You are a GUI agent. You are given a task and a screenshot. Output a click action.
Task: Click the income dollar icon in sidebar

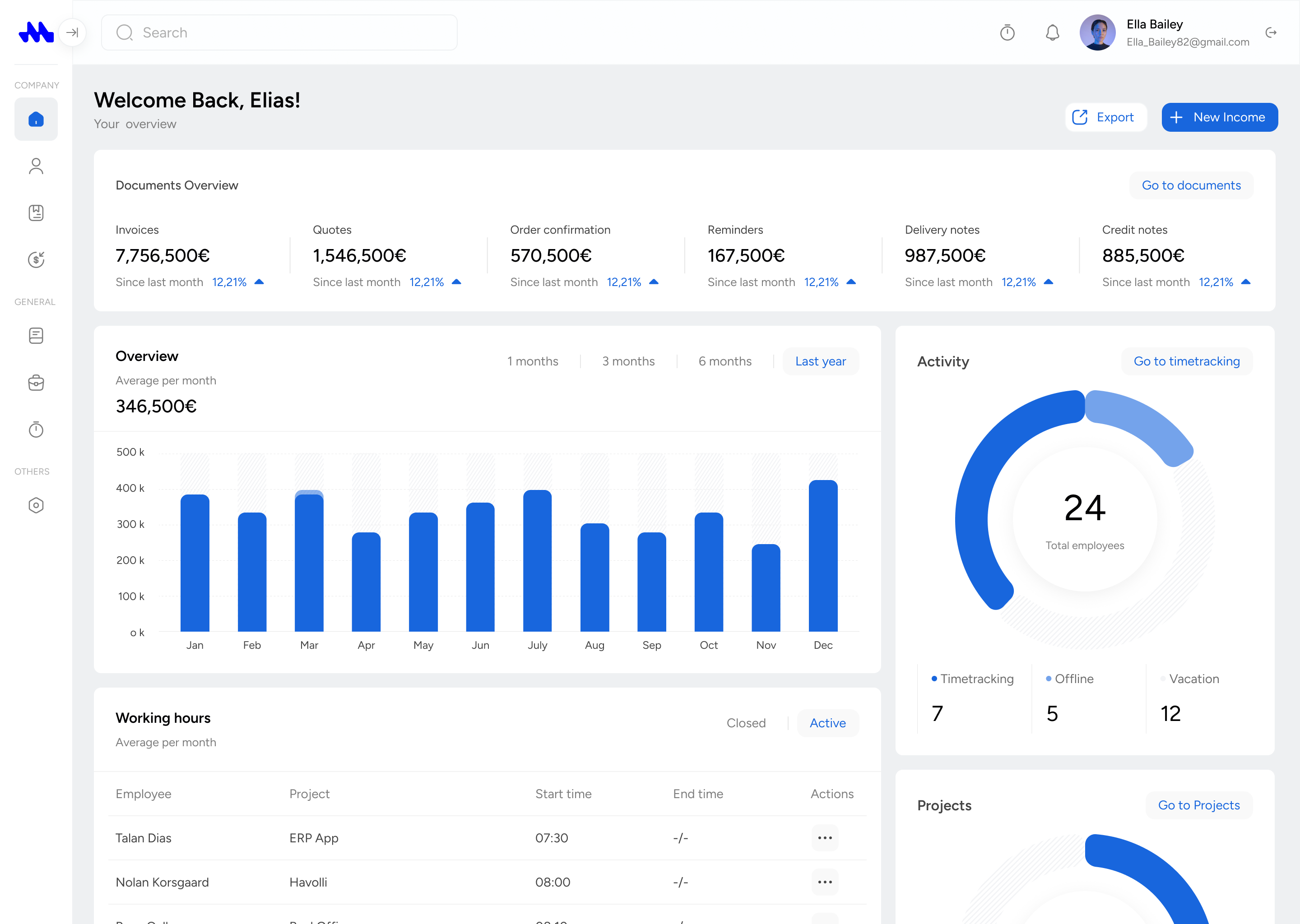pyautogui.click(x=36, y=259)
